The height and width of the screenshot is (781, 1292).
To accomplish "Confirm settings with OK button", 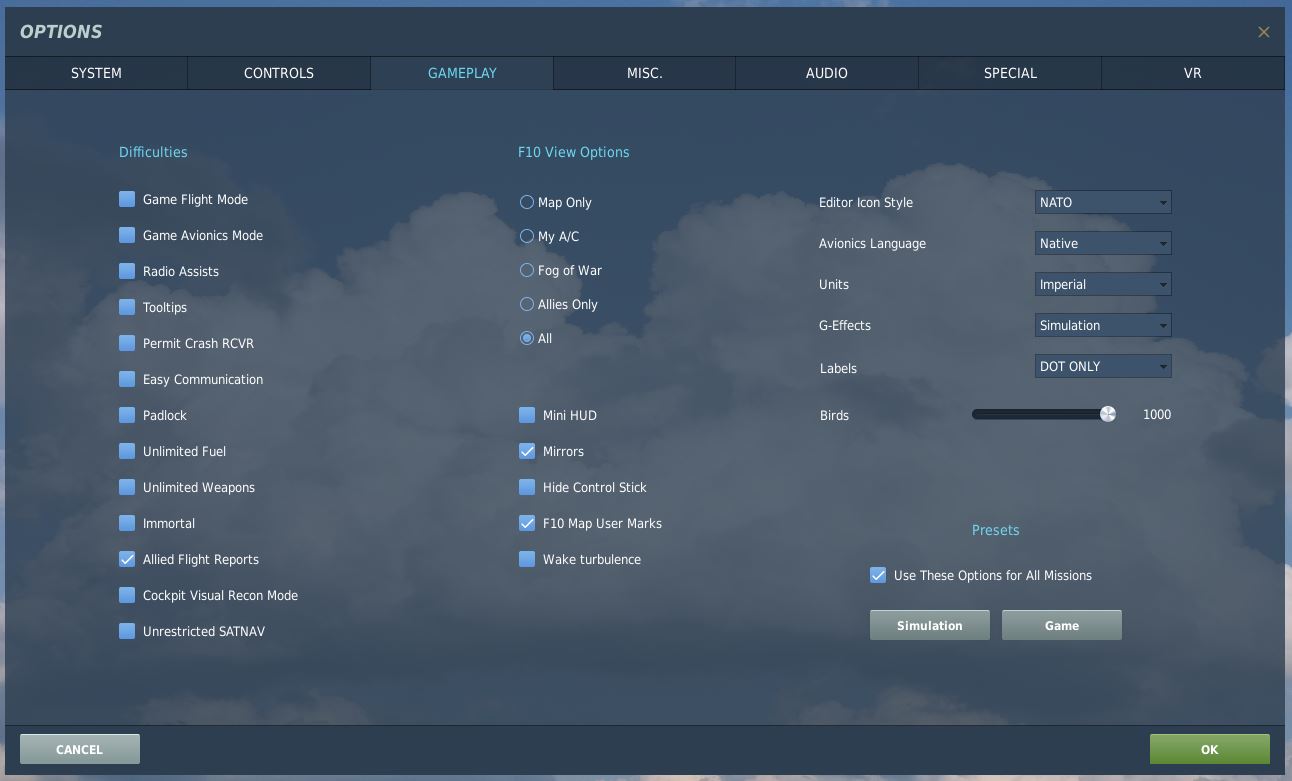I will pos(1210,749).
